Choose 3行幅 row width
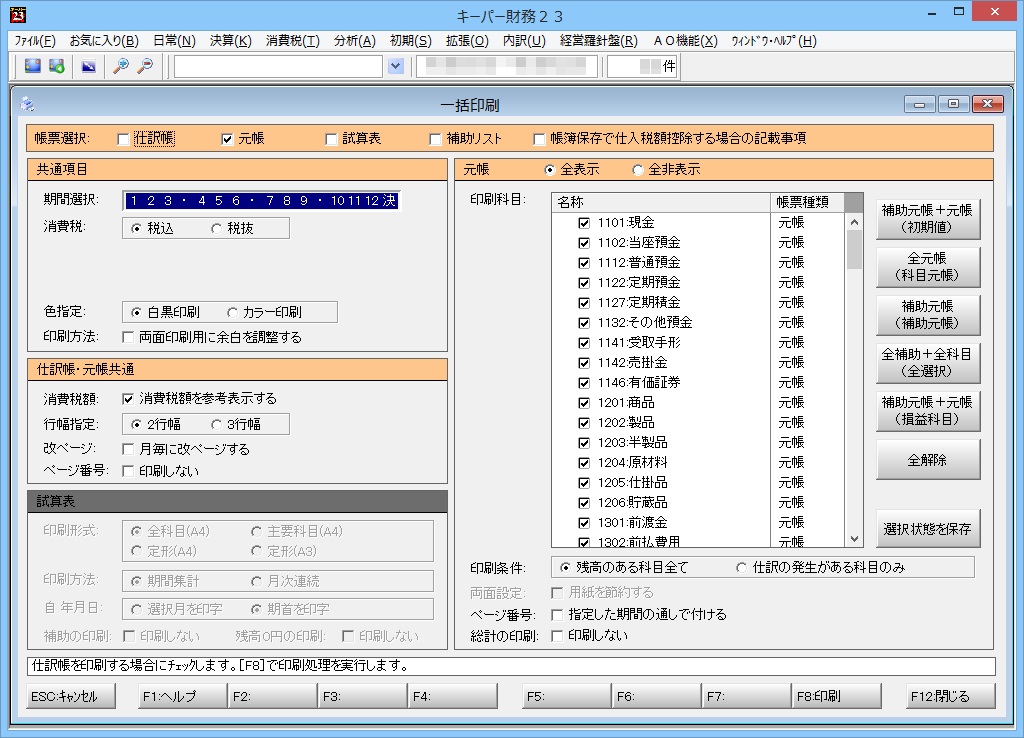 tap(216, 425)
